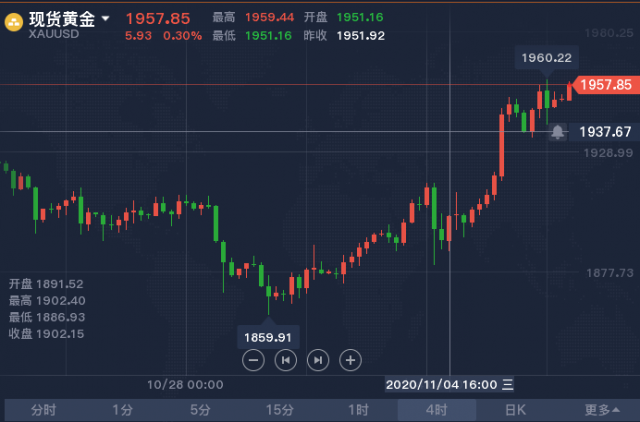
Task: Click the price alert bell icon
Action: pos(558,132)
